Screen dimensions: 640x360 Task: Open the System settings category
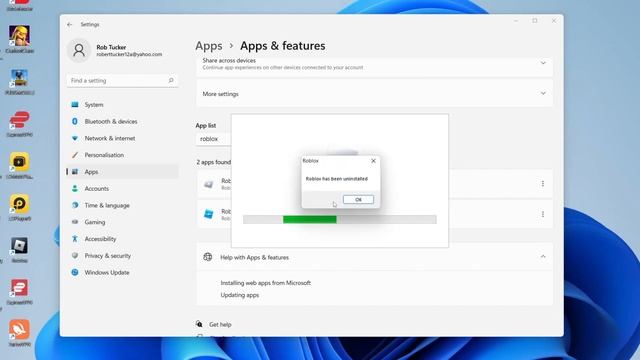coord(122,105)
